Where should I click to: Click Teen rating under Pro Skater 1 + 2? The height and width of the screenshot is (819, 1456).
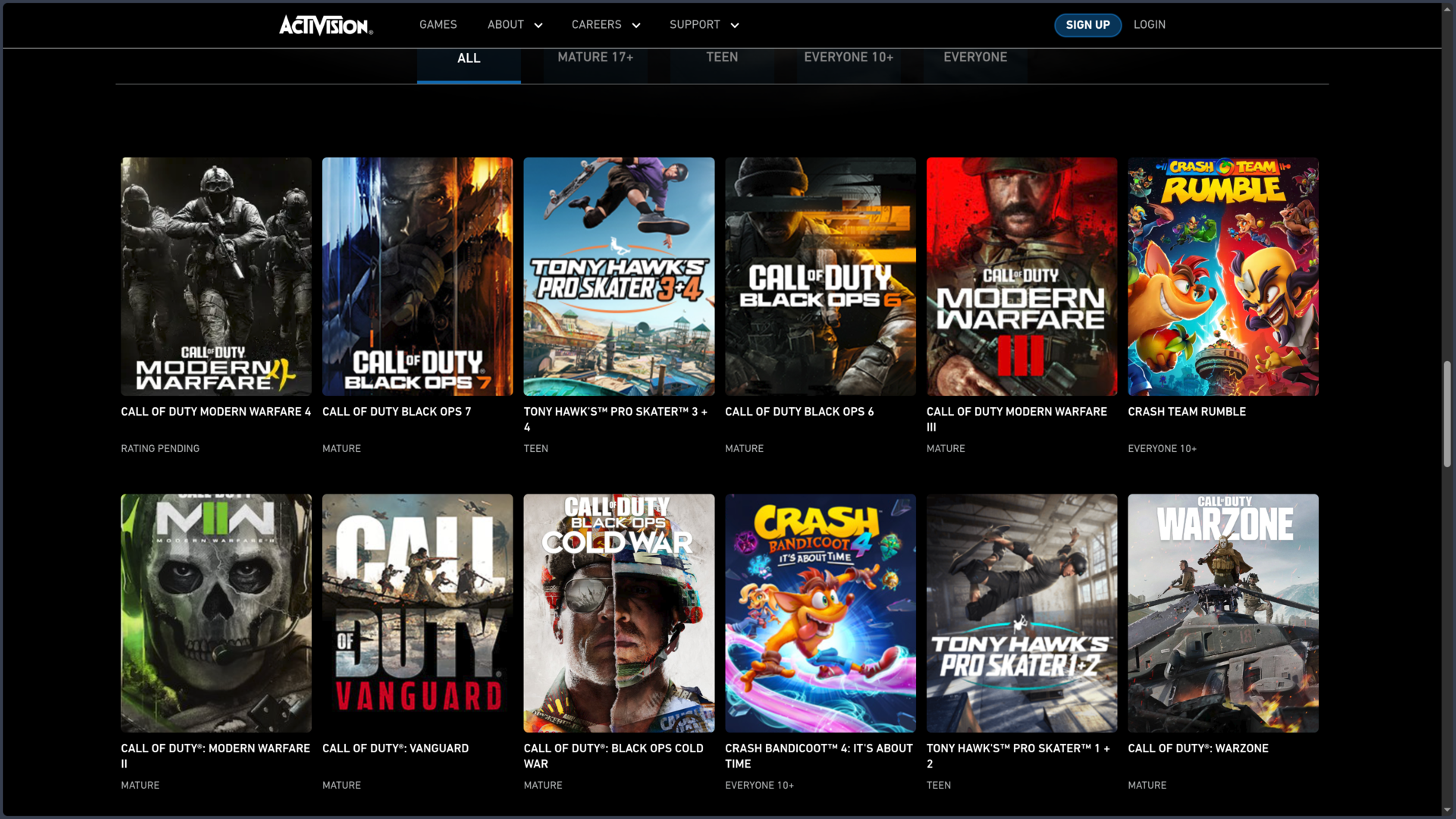click(x=939, y=786)
